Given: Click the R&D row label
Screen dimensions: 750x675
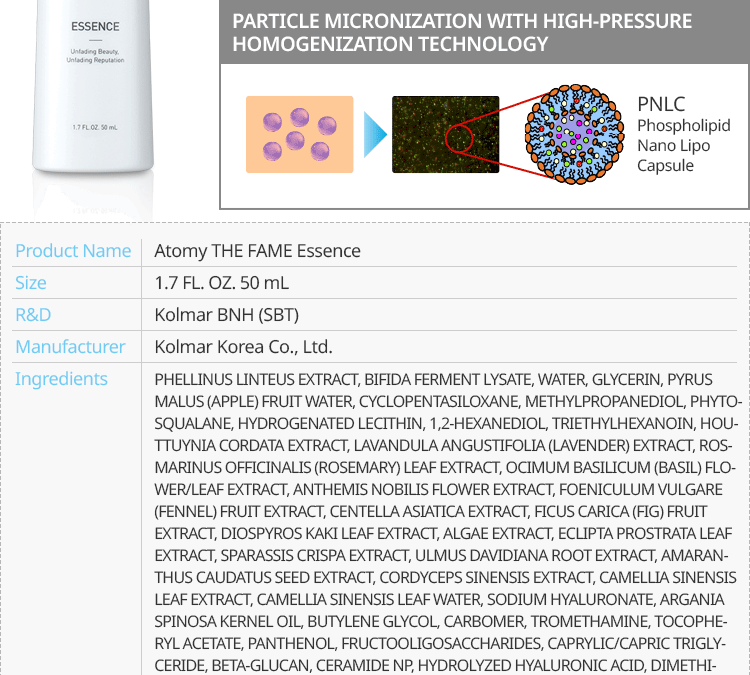Looking at the screenshot, I should pos(33,314).
